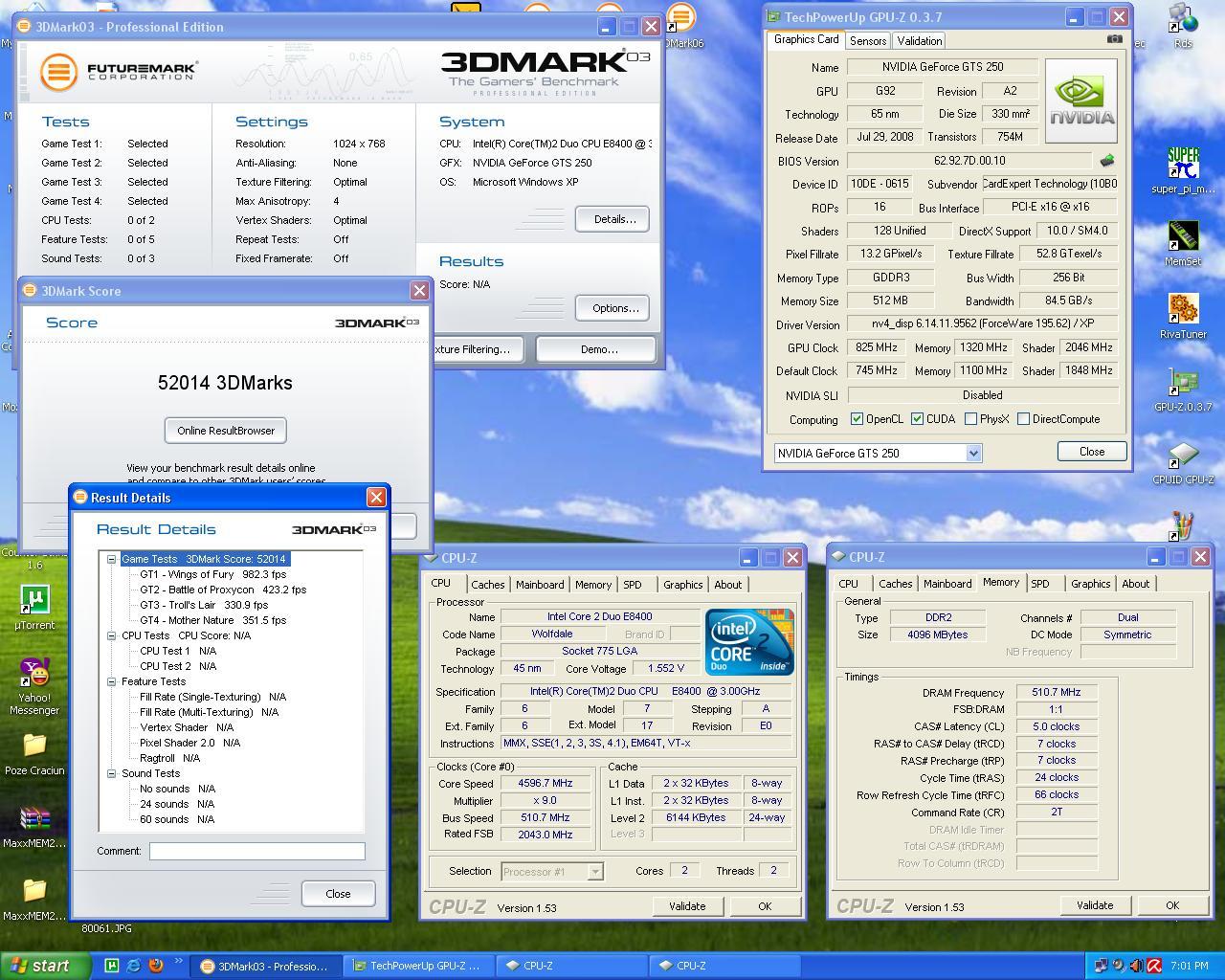Launch the RivaTuner desktop icon
Image resolution: width=1225 pixels, height=980 pixels.
(1183, 316)
